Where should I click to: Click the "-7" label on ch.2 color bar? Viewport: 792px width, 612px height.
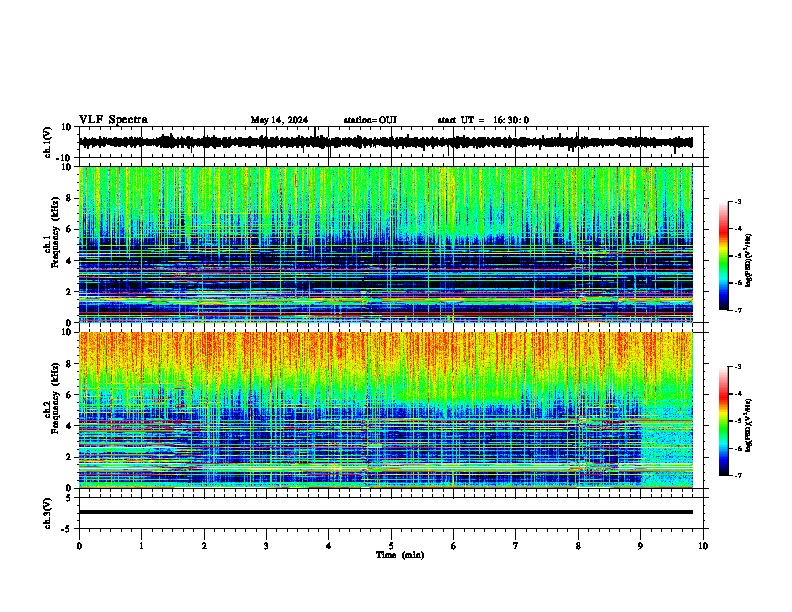(737, 476)
